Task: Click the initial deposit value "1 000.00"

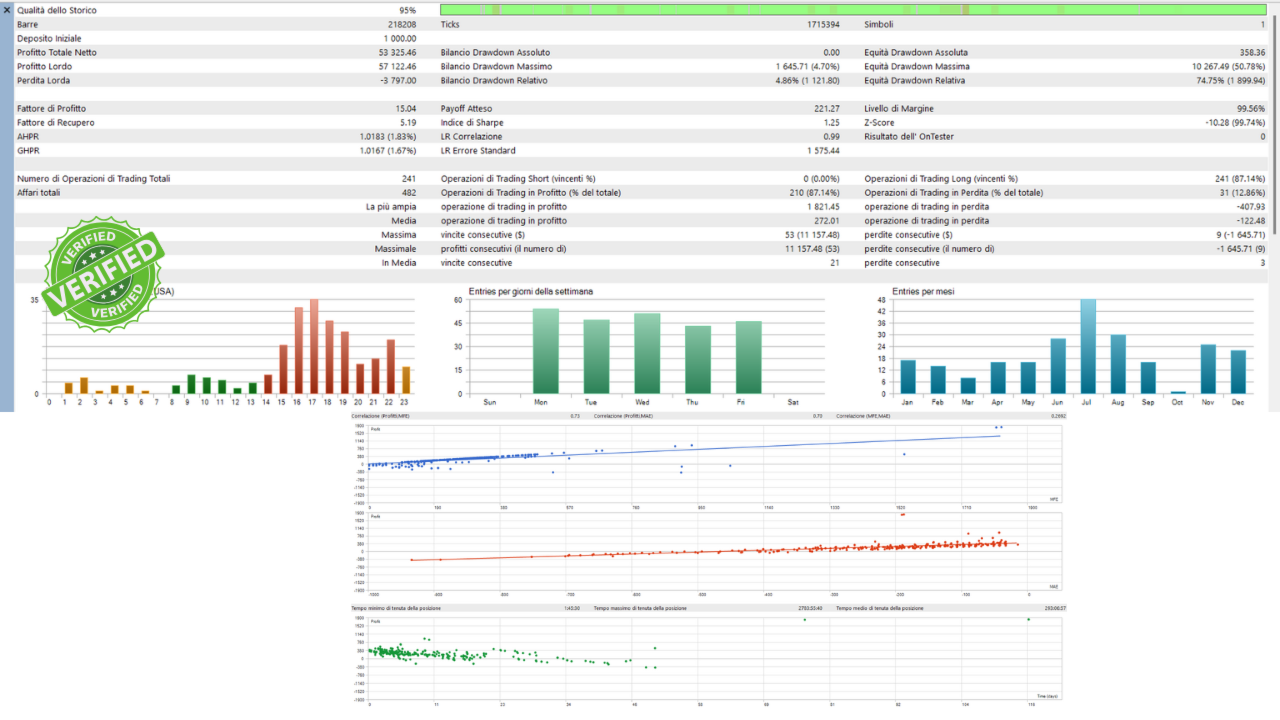Action: 398,38
